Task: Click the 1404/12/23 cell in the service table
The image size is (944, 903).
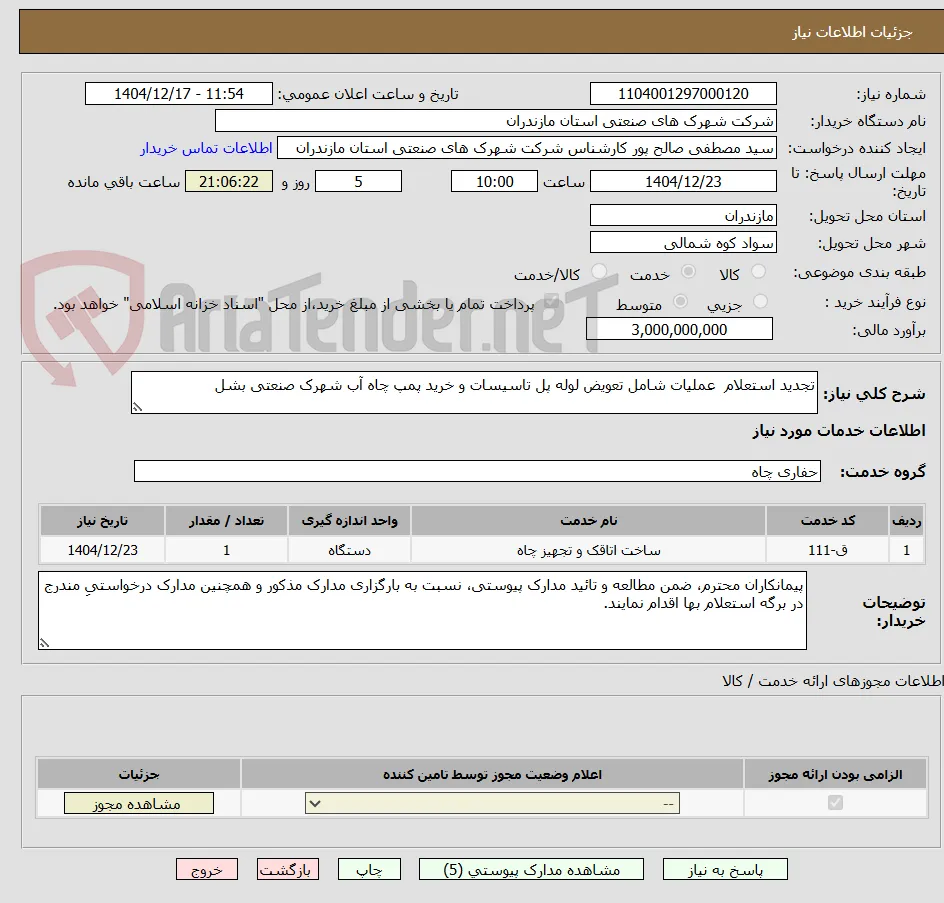Action: [x=102, y=550]
